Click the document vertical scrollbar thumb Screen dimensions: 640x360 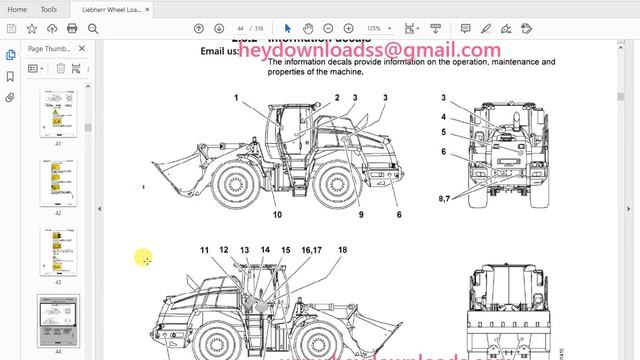[x=621, y=96]
